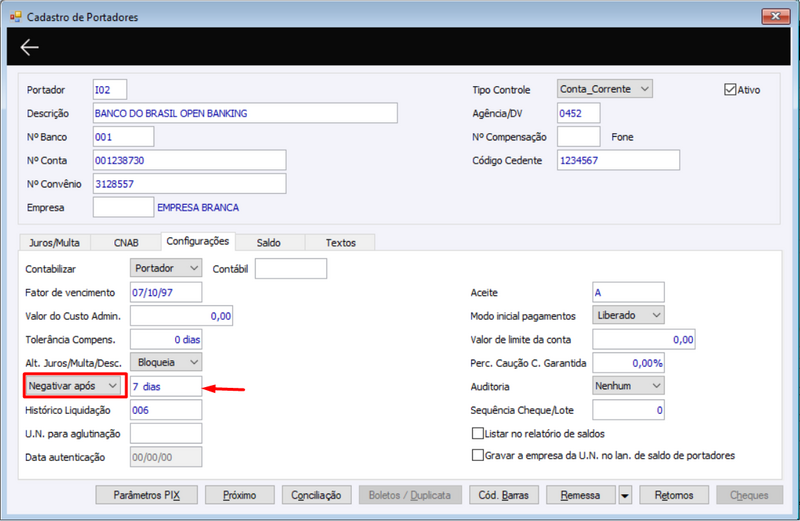Open the Auditoria Nenhum dropdown
800x521 pixels.
point(628,386)
